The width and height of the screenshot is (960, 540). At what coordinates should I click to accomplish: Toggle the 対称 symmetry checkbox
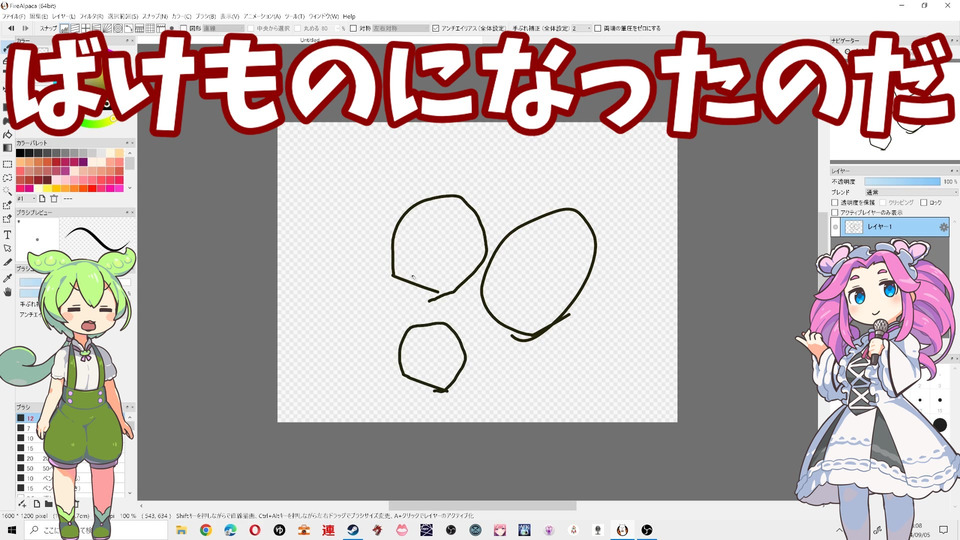tap(353, 28)
